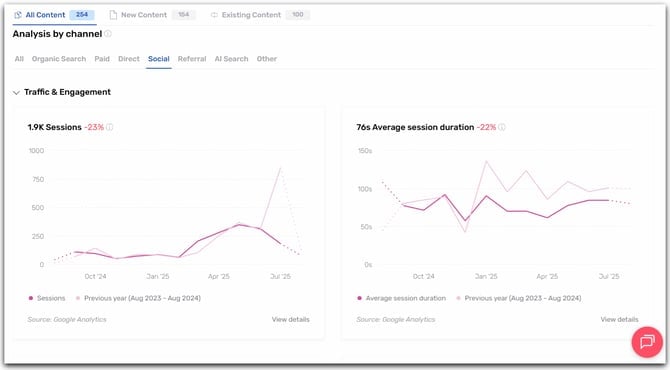Click the -22% duration change value
This screenshot has width=670, height=370.
(486, 127)
